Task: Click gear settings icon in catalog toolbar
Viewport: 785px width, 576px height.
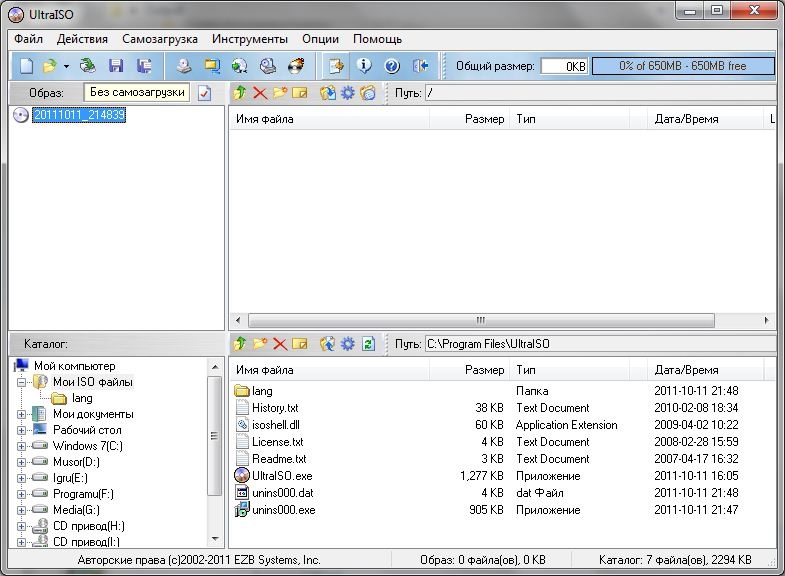Action: pos(347,344)
